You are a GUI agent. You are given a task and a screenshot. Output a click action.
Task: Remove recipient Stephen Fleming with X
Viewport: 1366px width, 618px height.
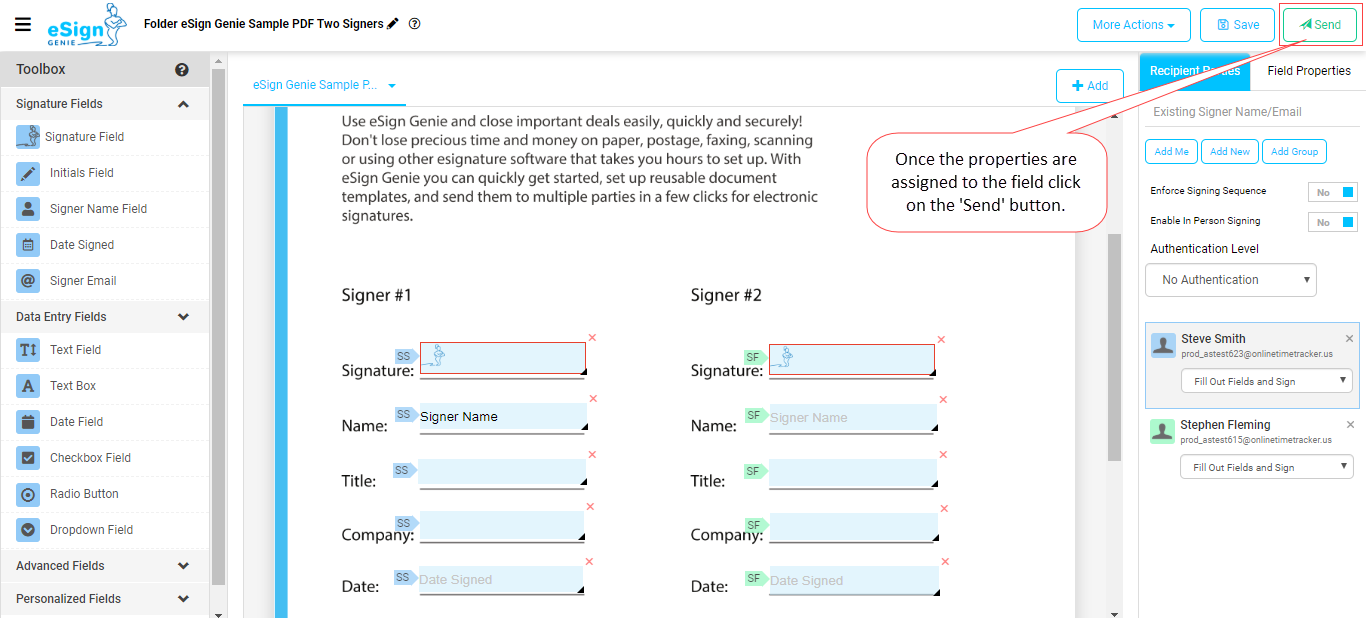1350,425
